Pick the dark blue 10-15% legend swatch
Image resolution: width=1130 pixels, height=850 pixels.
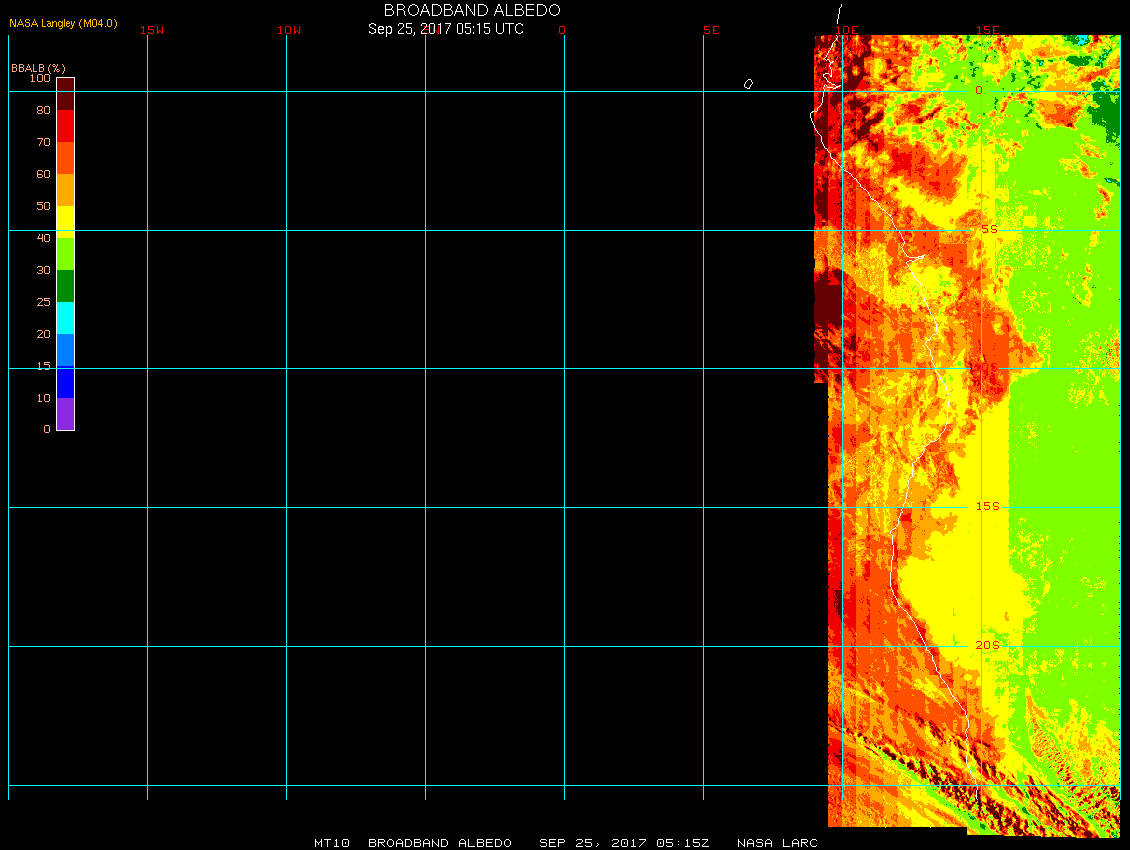65,381
